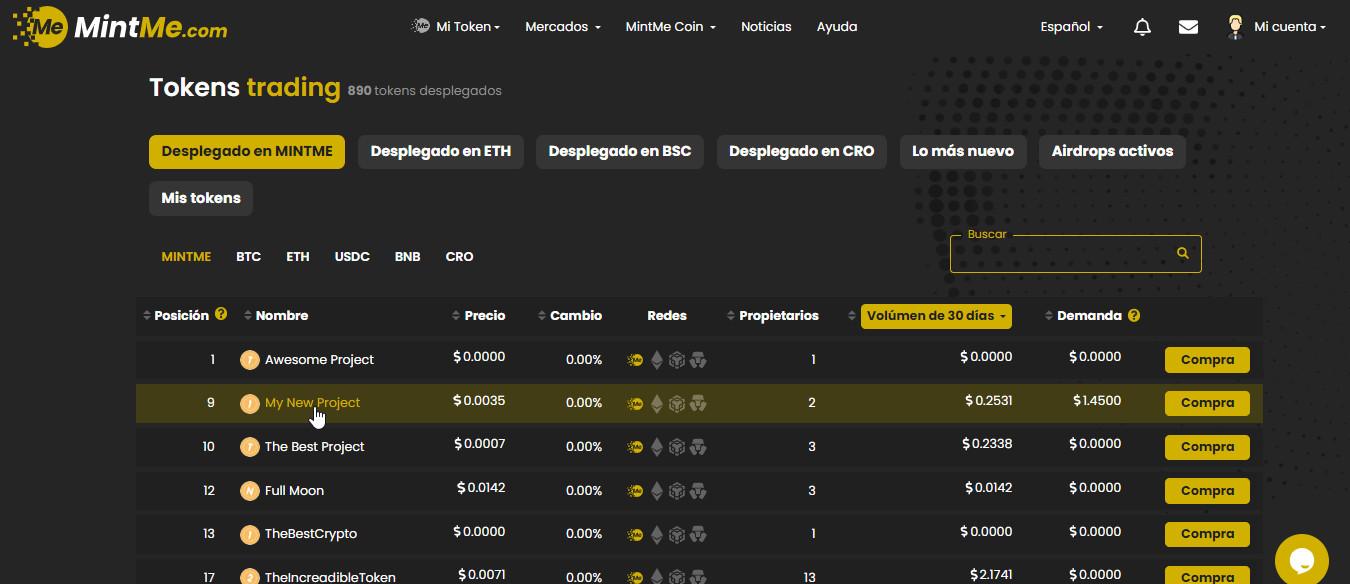
Task: Click the help icon beside Posición
Action: tap(221, 314)
